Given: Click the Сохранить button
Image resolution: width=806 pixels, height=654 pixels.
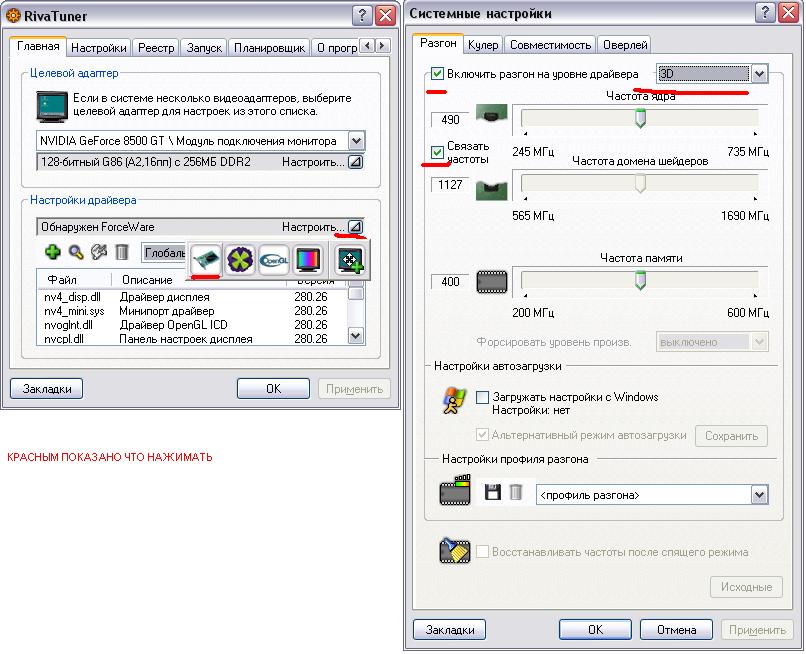Looking at the screenshot, I should pyautogui.click(x=731, y=436).
